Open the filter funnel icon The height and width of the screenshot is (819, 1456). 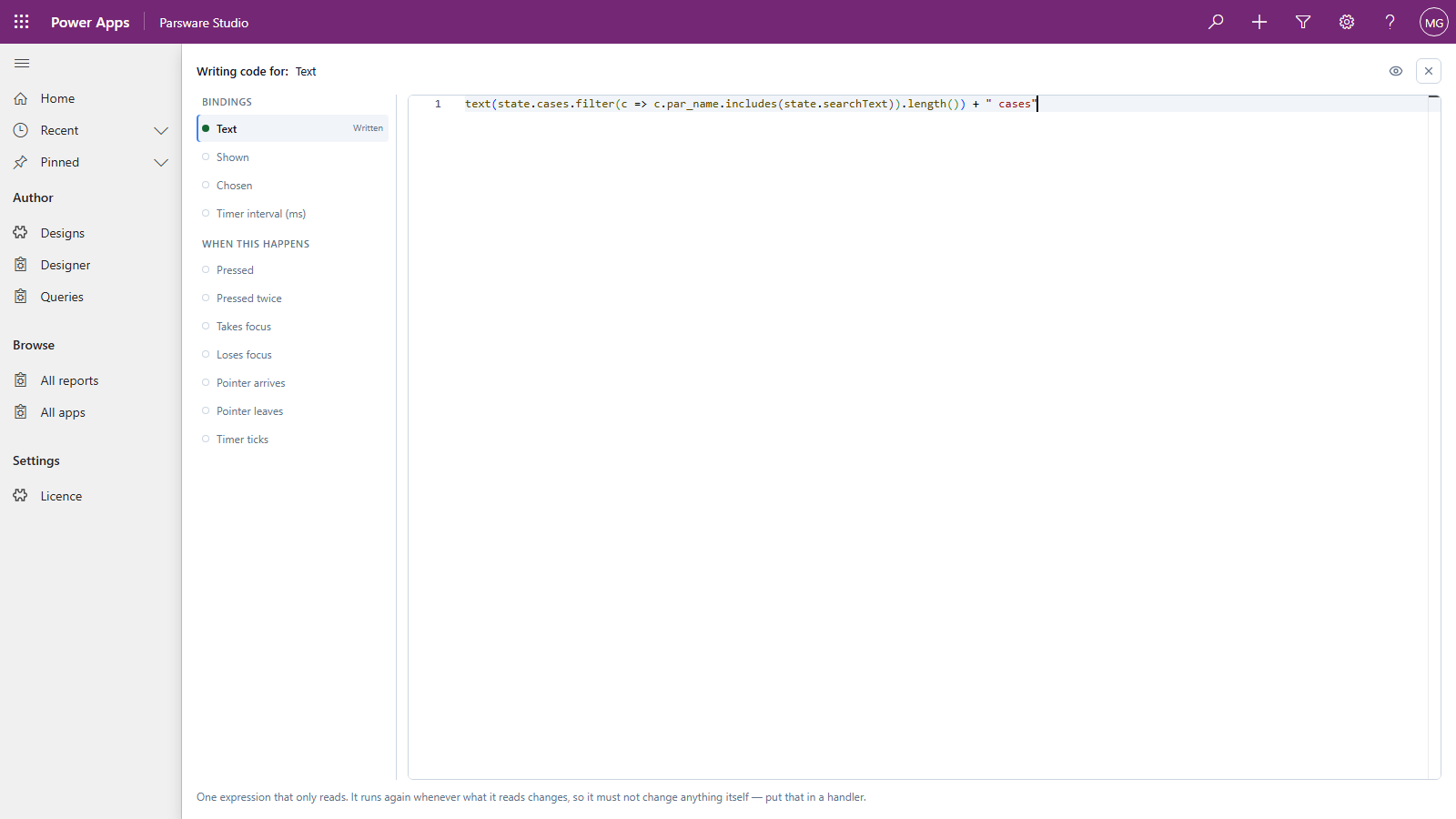tap(1303, 22)
